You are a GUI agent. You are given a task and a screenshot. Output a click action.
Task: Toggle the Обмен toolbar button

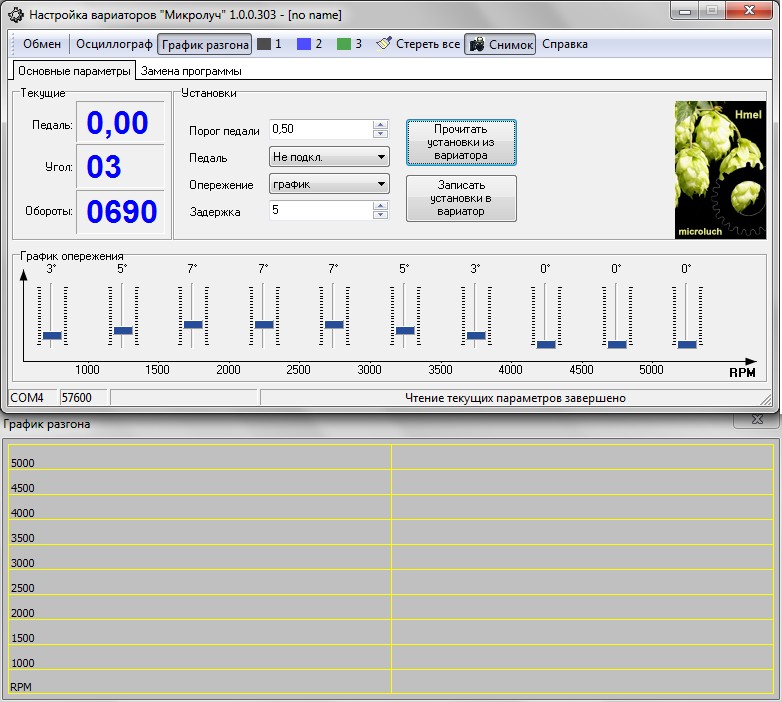pos(42,44)
